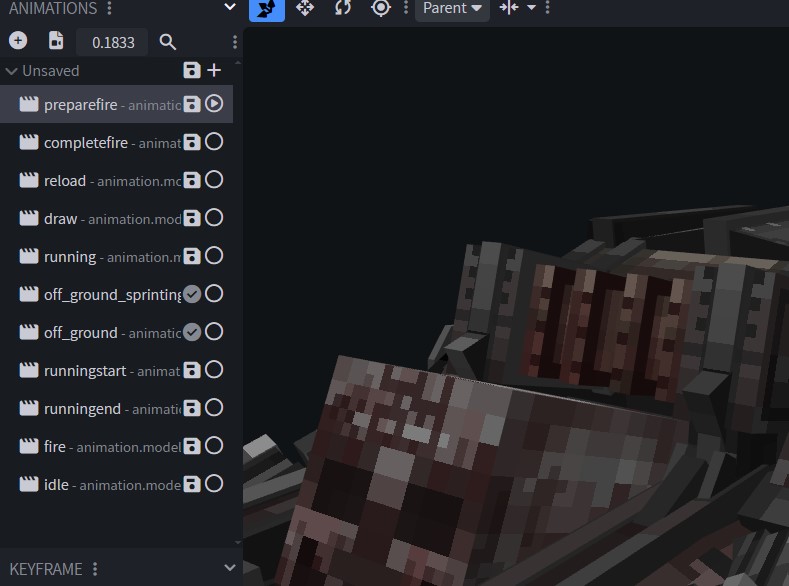Save the runningend animation
The height and width of the screenshot is (586, 789).
pyautogui.click(x=192, y=408)
